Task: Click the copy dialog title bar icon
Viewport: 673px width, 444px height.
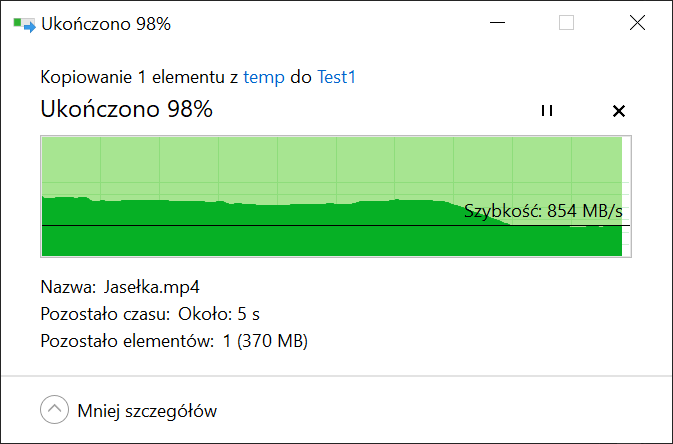Action: tap(24, 24)
